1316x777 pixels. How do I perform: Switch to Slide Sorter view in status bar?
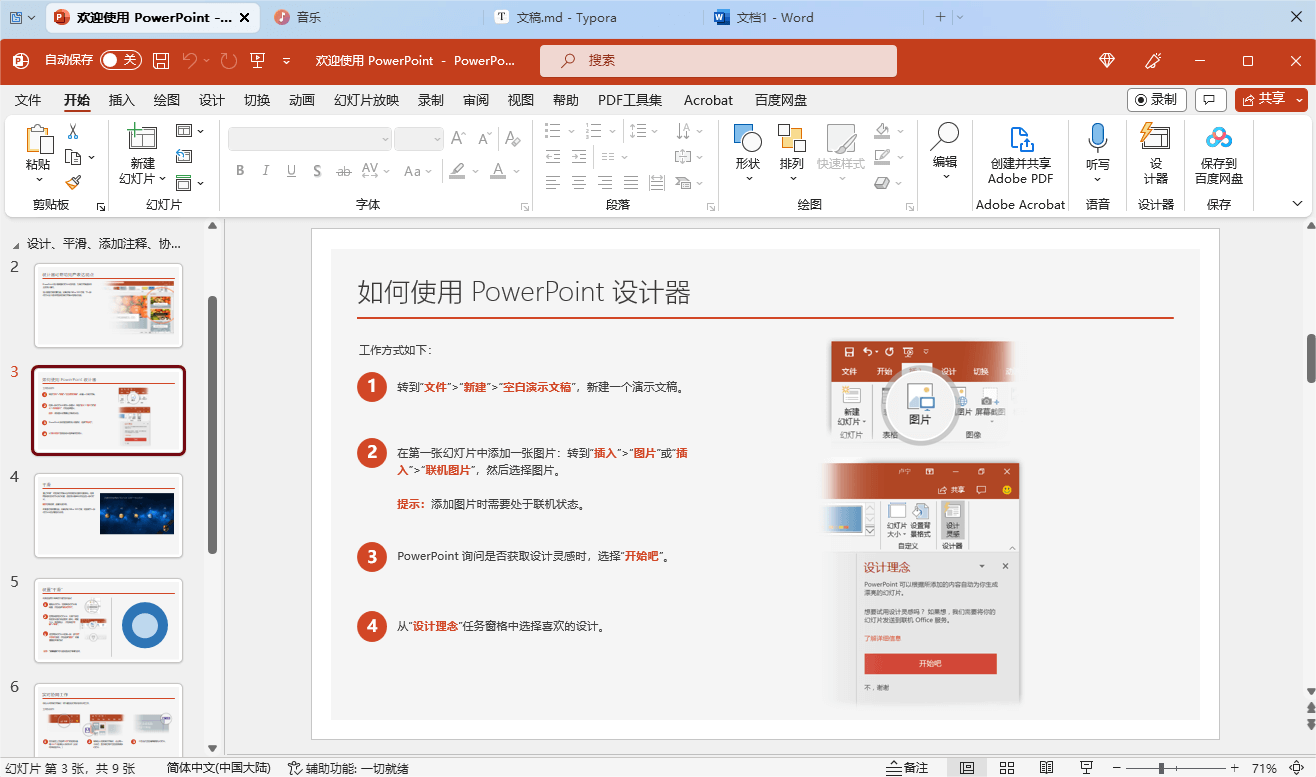click(x=1007, y=768)
